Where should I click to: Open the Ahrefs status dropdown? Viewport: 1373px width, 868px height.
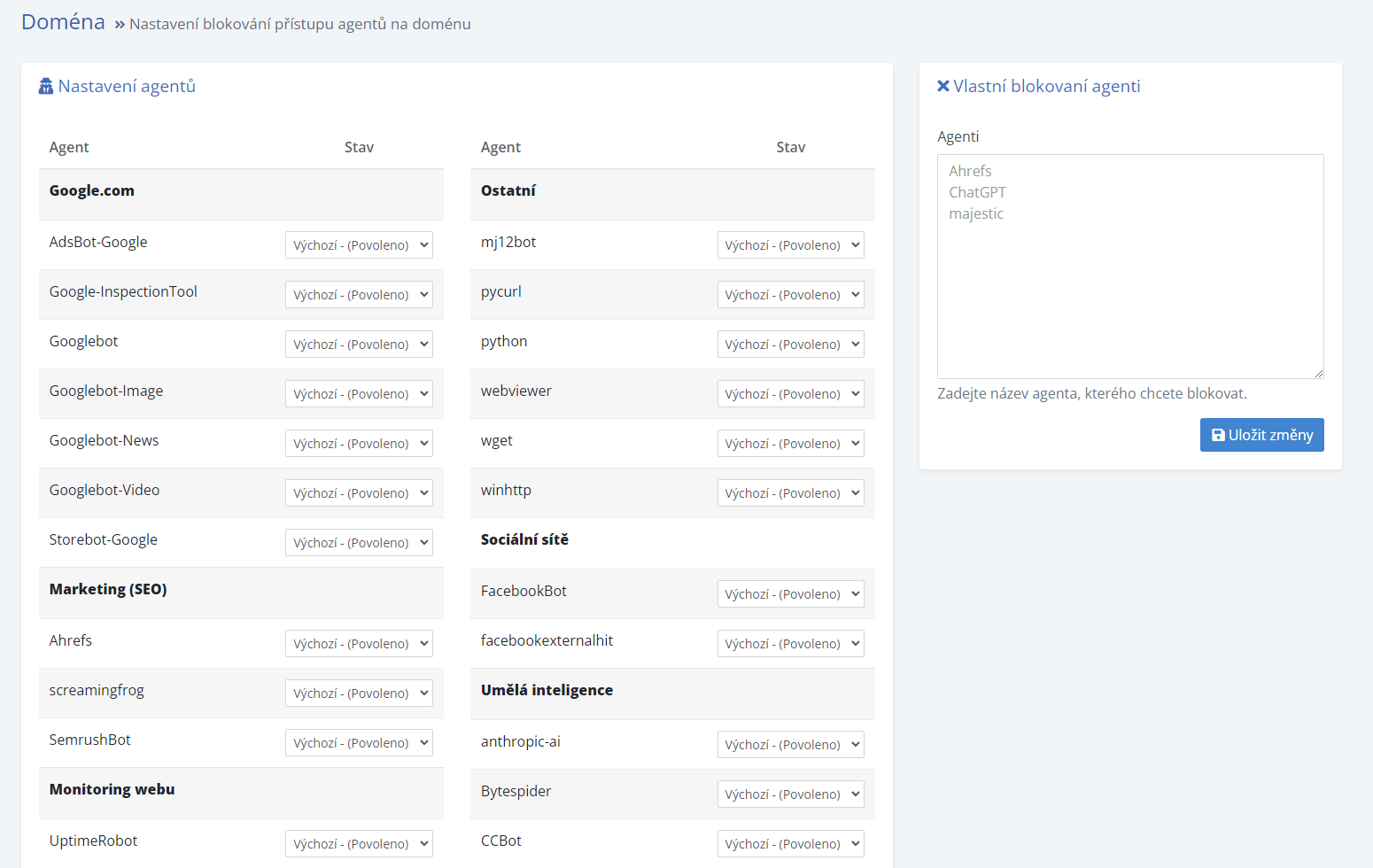359,644
